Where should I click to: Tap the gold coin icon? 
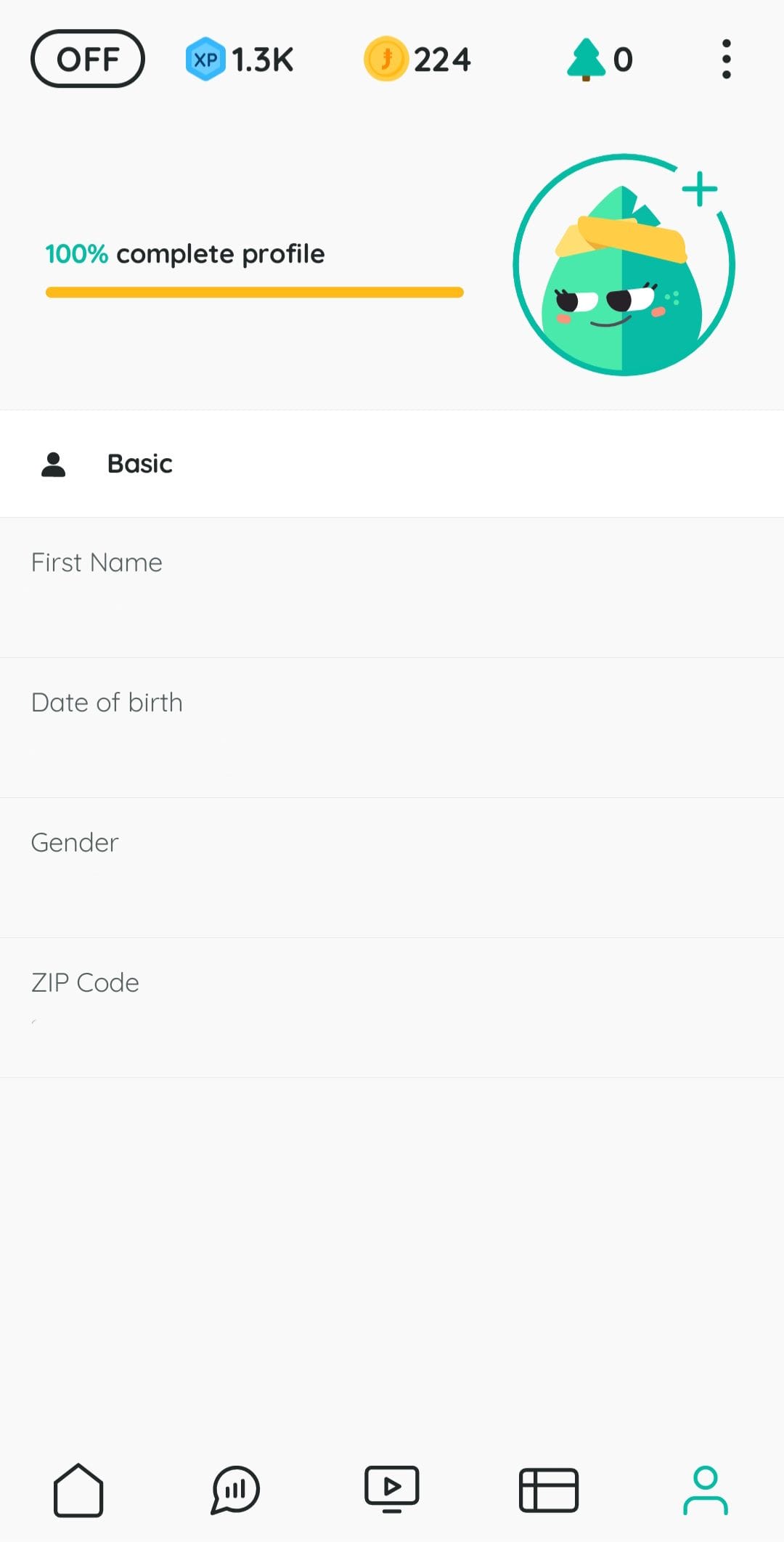(x=385, y=59)
